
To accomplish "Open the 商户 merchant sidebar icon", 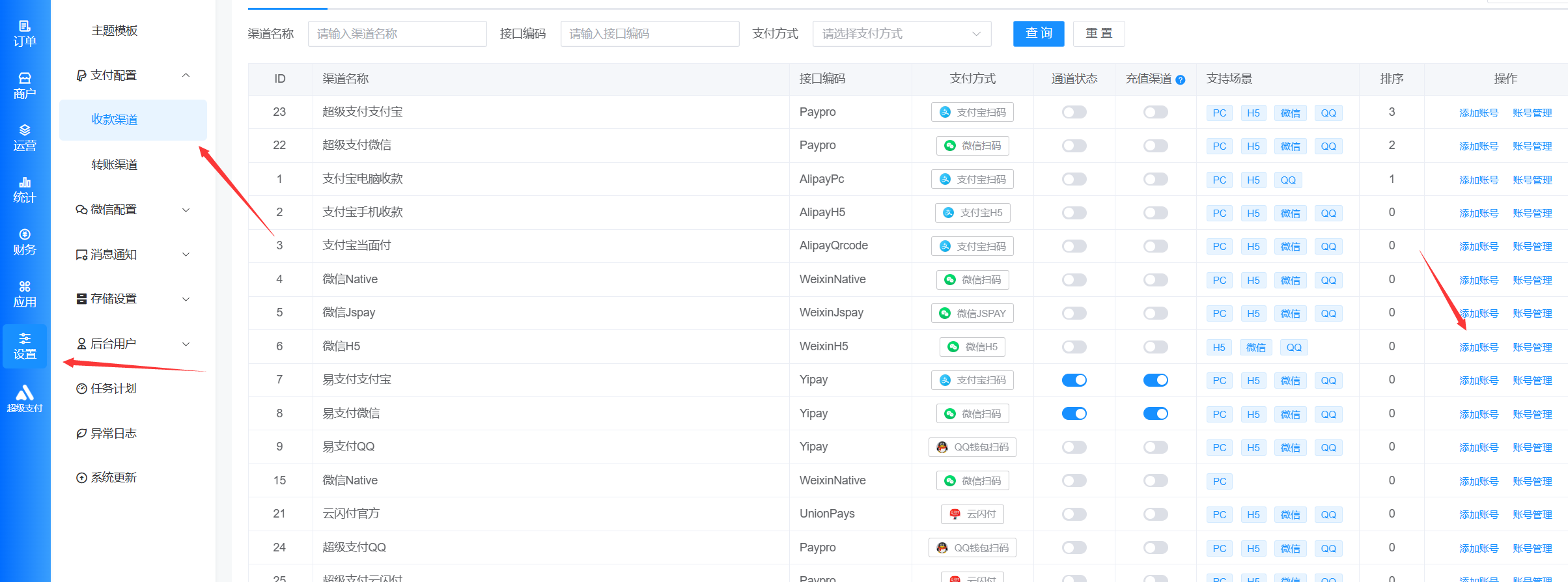I will 25,86.
